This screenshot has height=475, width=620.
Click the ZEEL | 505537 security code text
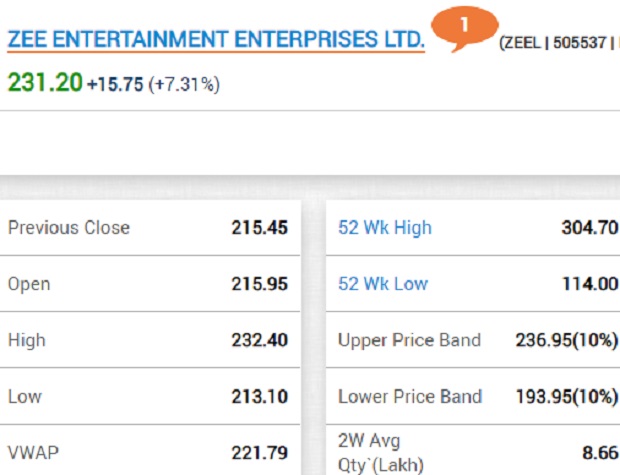coord(556,43)
